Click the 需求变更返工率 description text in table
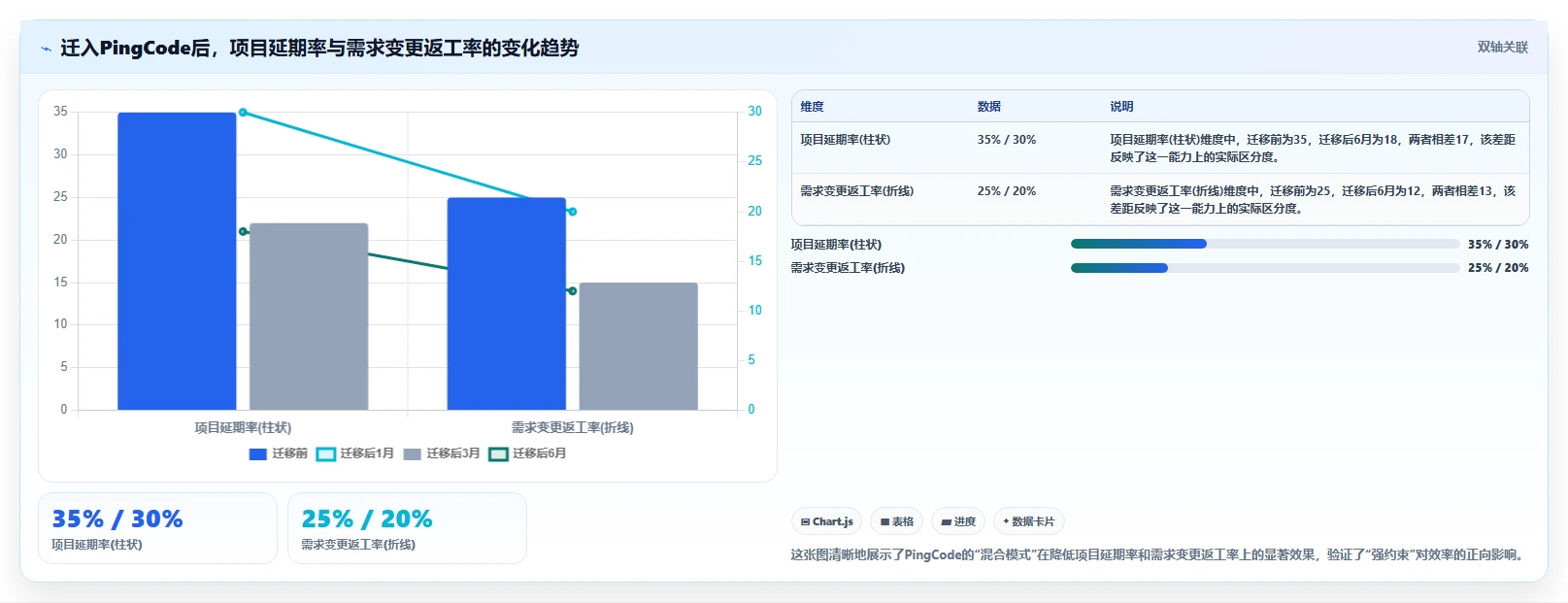The image size is (1568, 603). (1313, 200)
